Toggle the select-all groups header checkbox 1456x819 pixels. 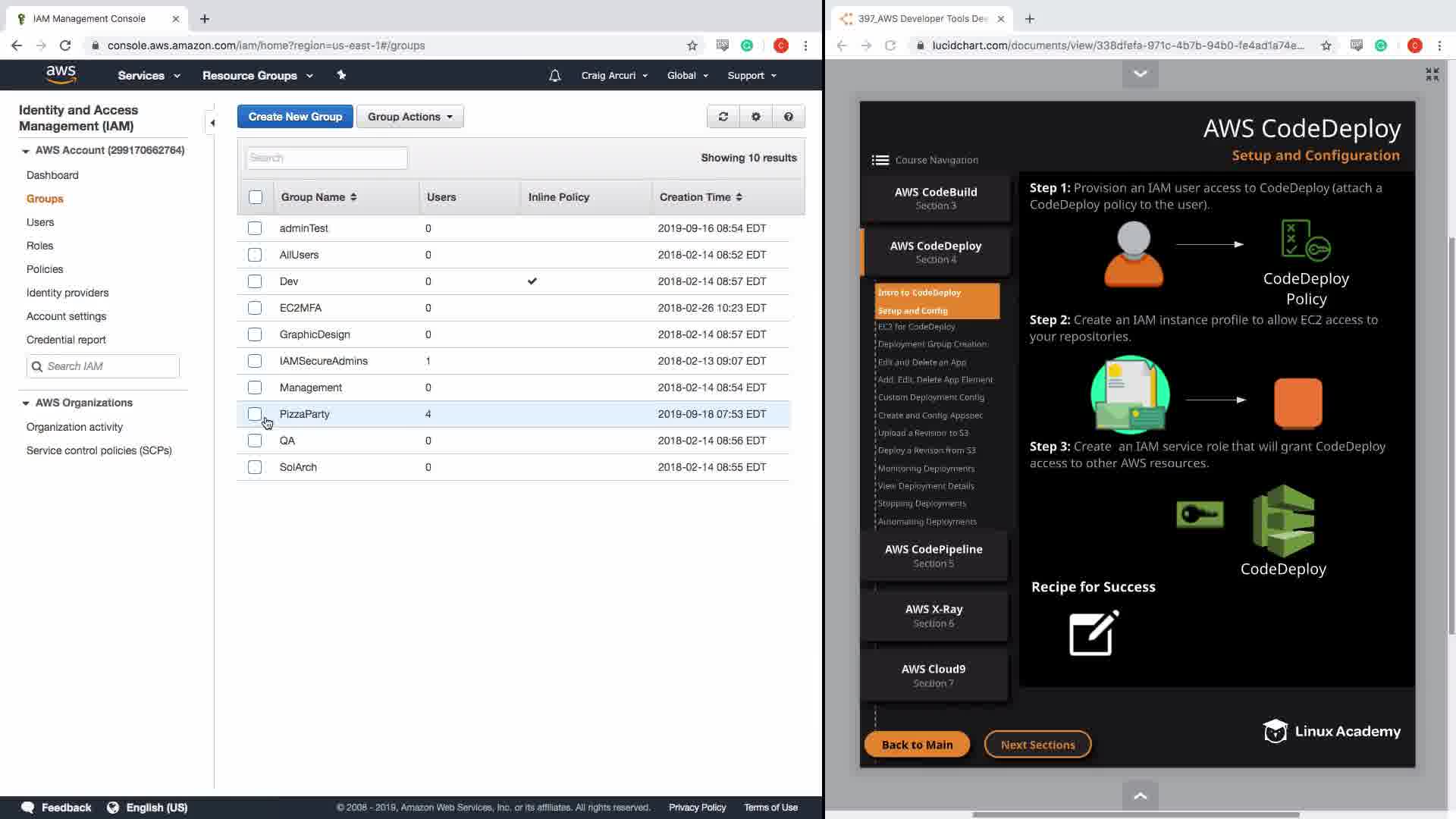pos(256,197)
